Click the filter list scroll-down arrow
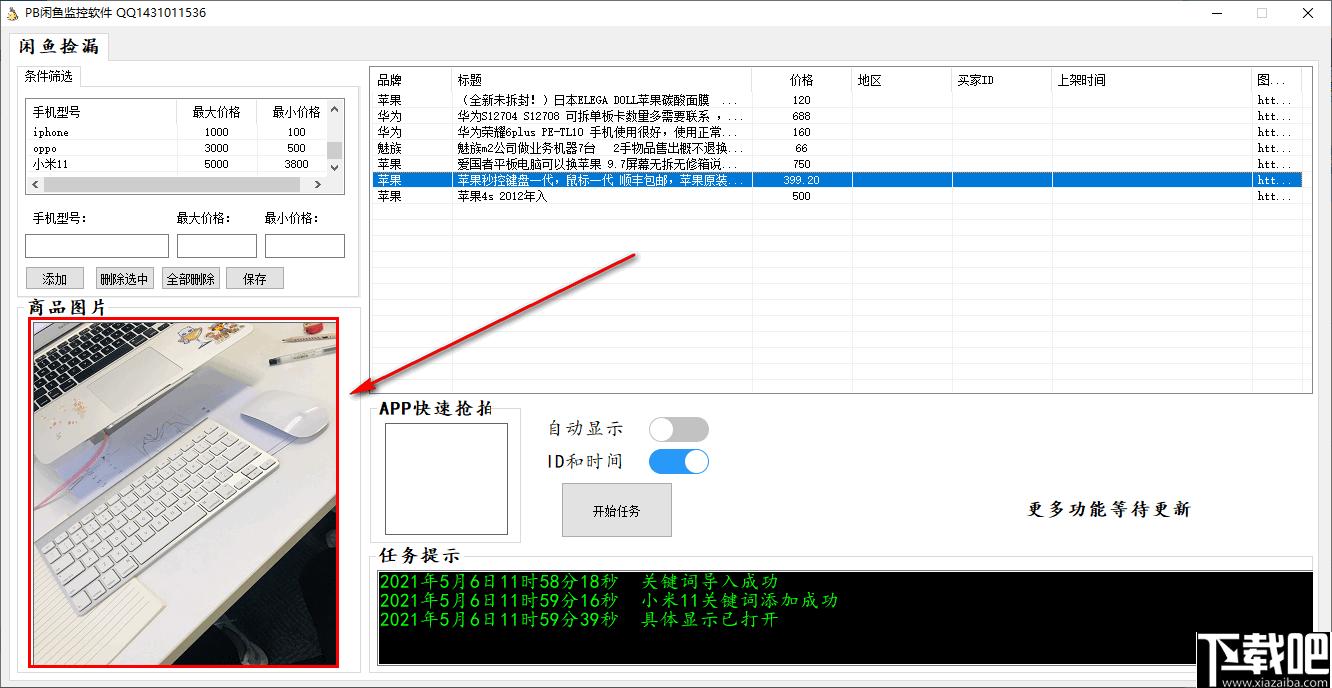 pos(335,167)
